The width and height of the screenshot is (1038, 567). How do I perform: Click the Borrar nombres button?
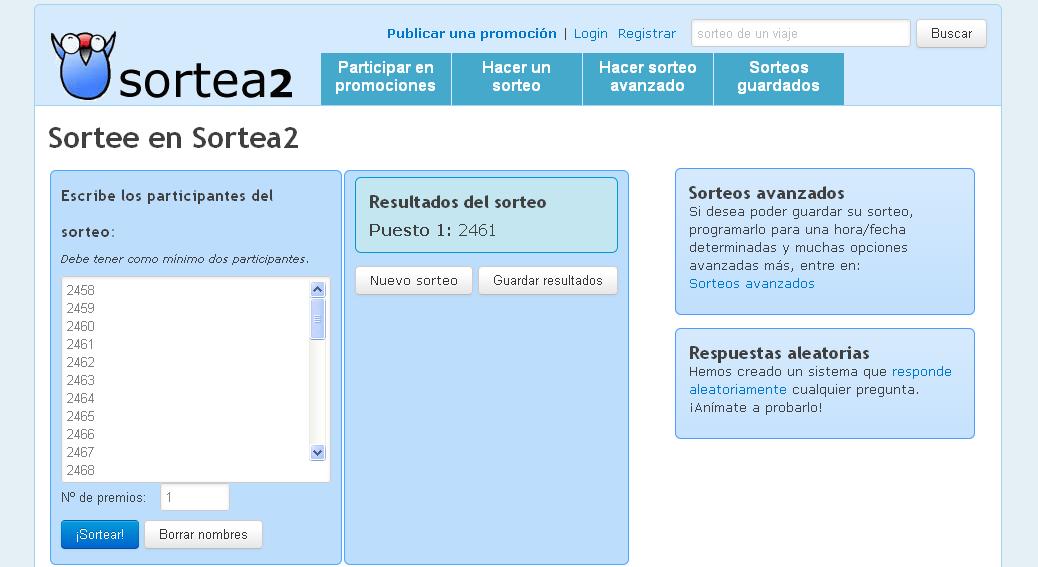203,535
